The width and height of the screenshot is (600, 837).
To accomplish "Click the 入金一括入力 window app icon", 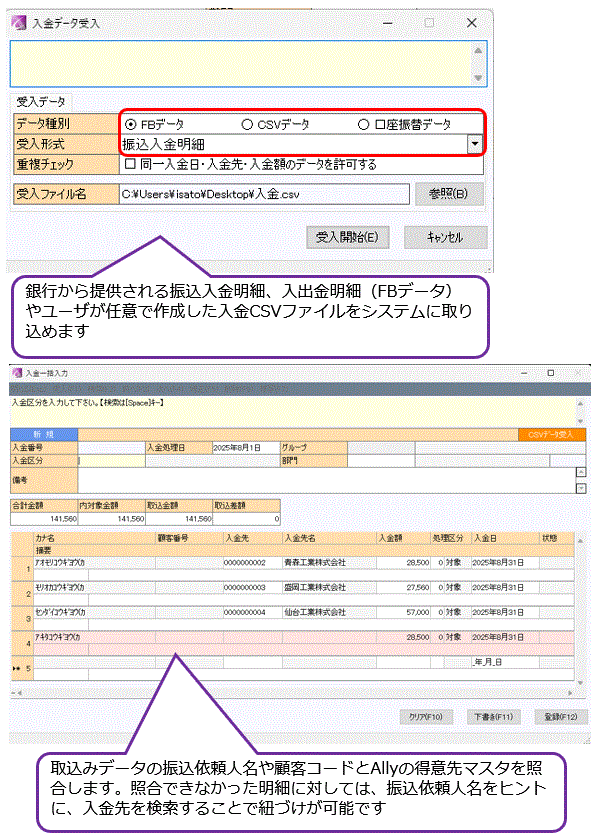I will click(x=17, y=373).
